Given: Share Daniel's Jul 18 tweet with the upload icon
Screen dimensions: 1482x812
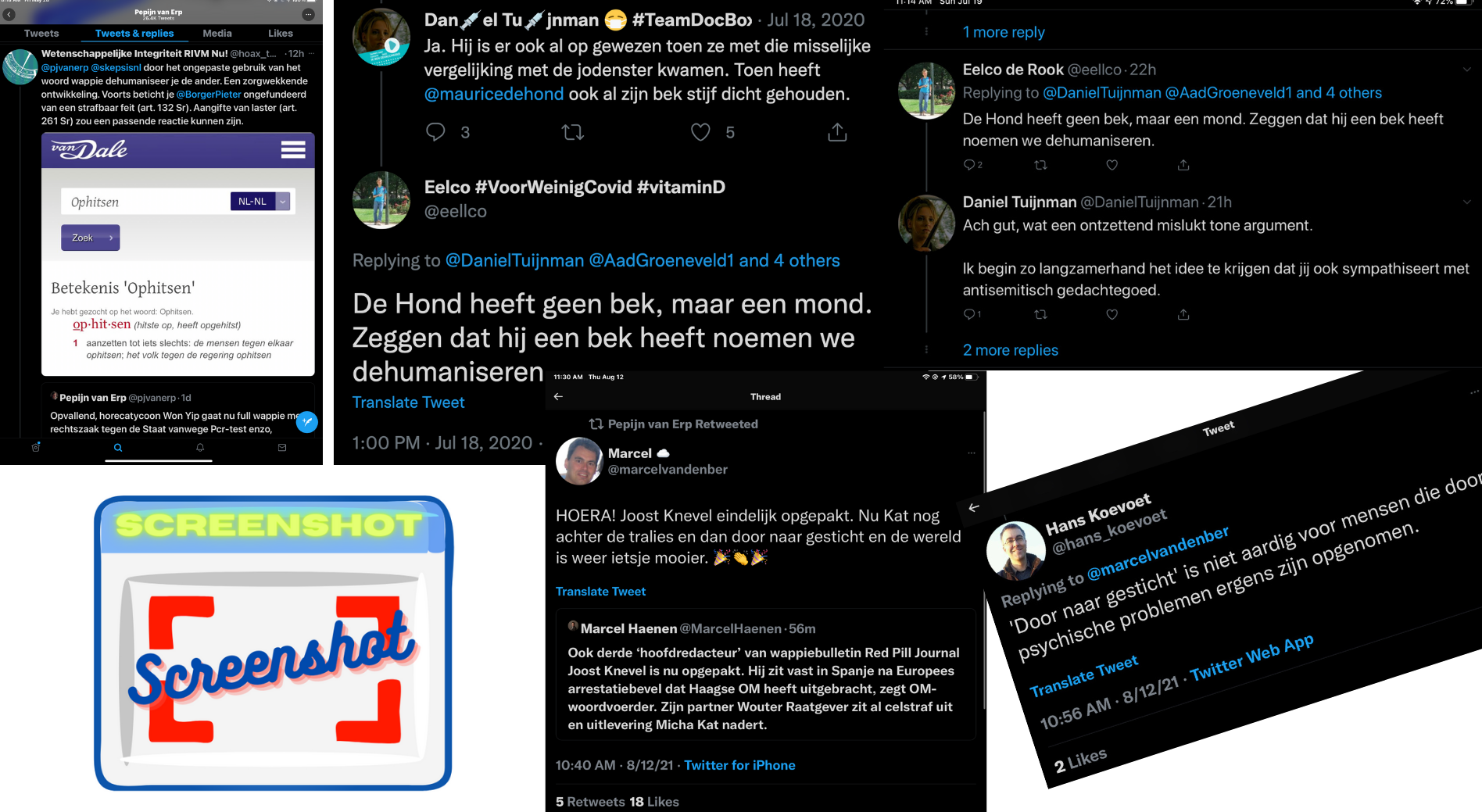Looking at the screenshot, I should click(837, 132).
